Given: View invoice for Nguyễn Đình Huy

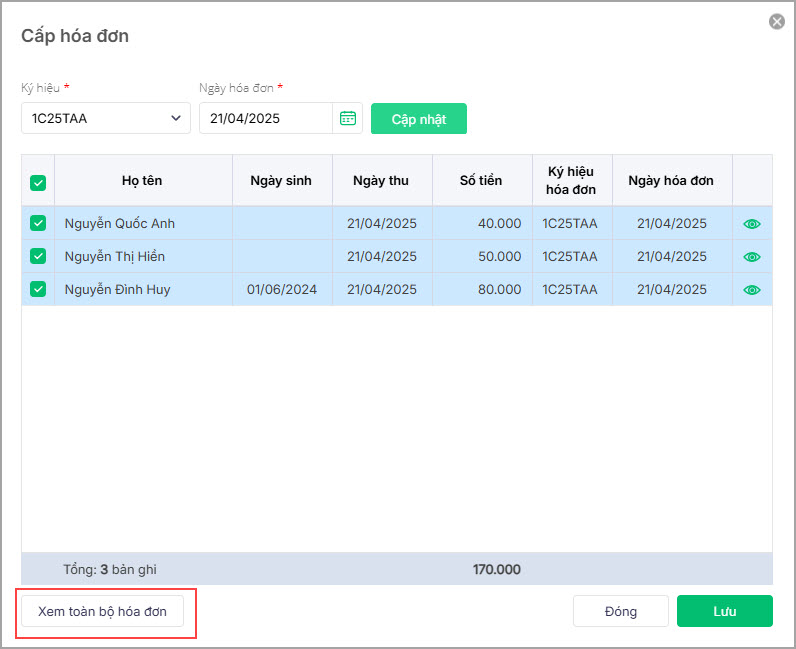Looking at the screenshot, I should [752, 289].
